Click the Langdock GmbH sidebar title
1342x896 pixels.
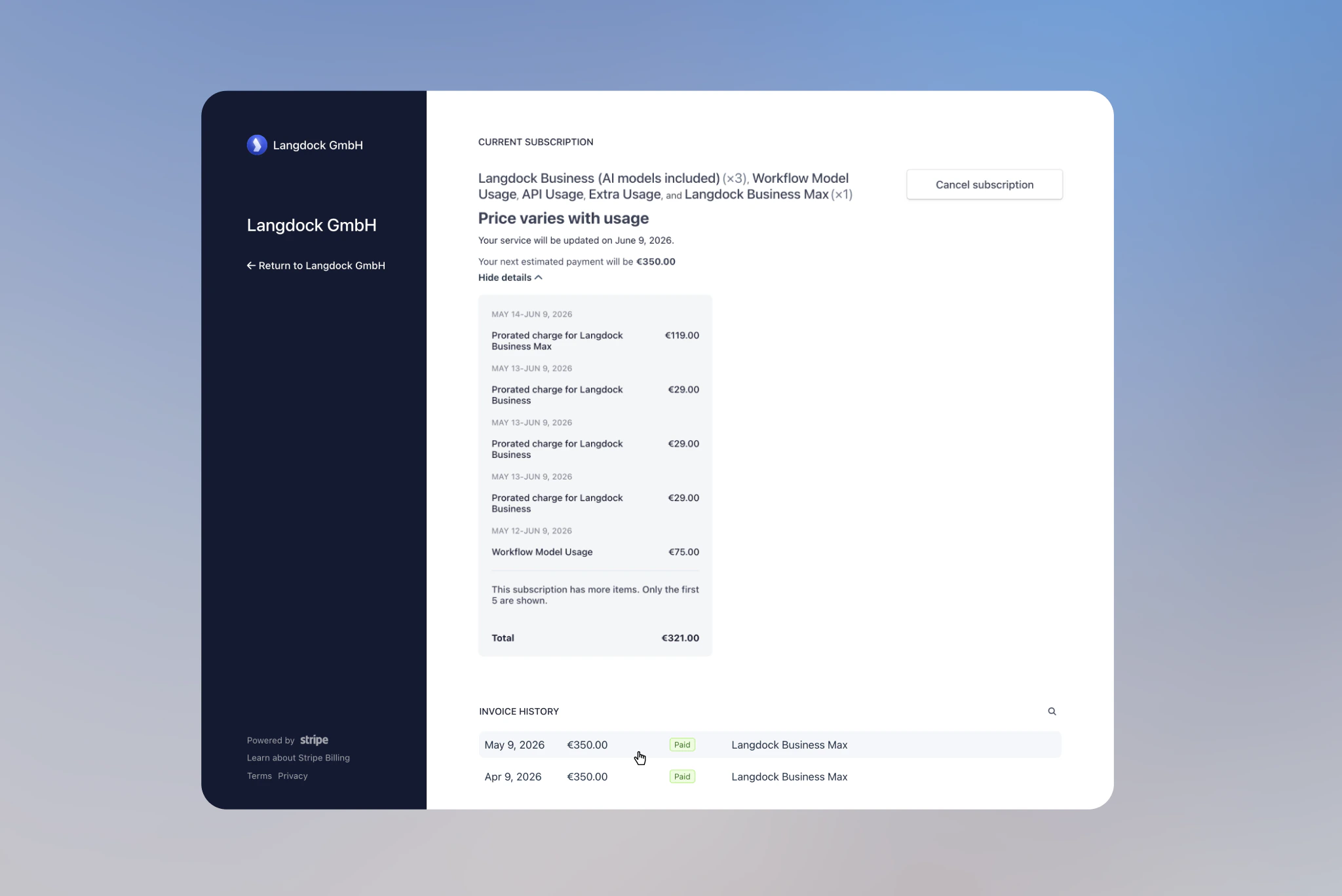312,225
